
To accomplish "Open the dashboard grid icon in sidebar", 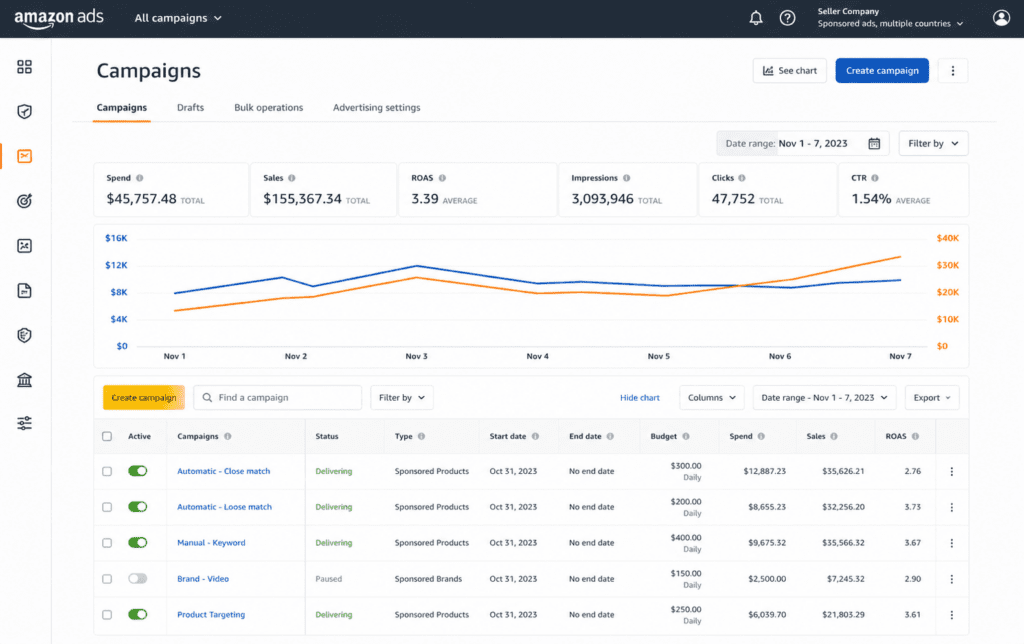I will (x=24, y=67).
